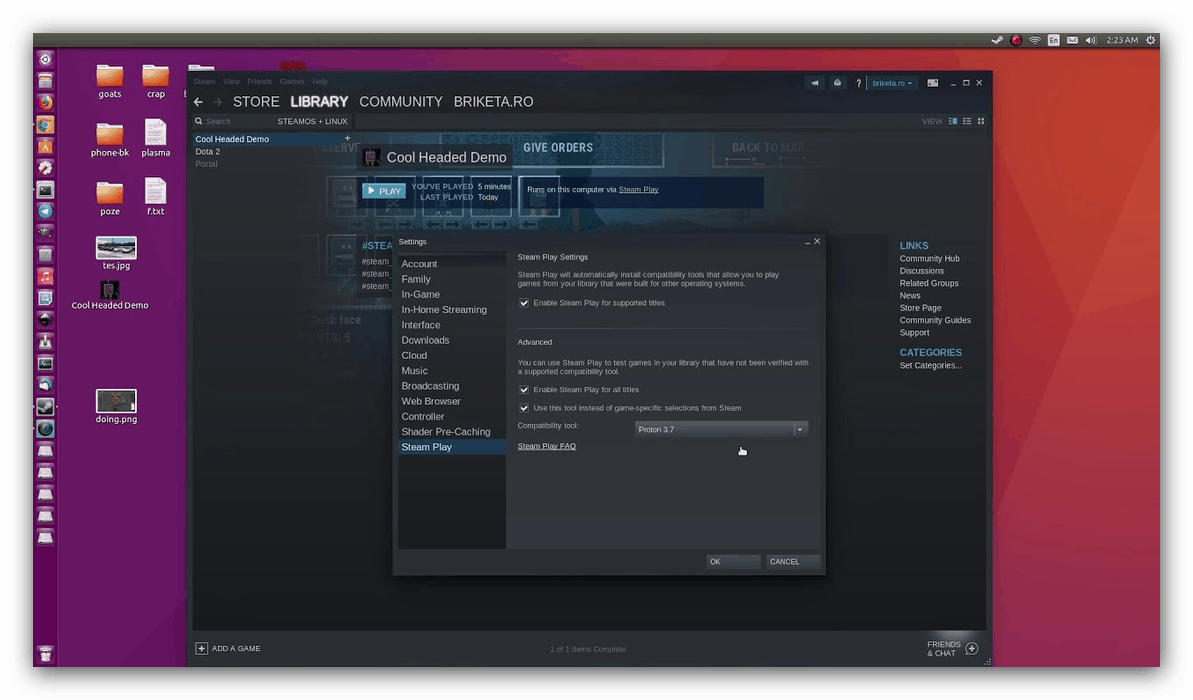Switch to Big Picture mode icon
The height and width of the screenshot is (700, 1193).
(933, 83)
